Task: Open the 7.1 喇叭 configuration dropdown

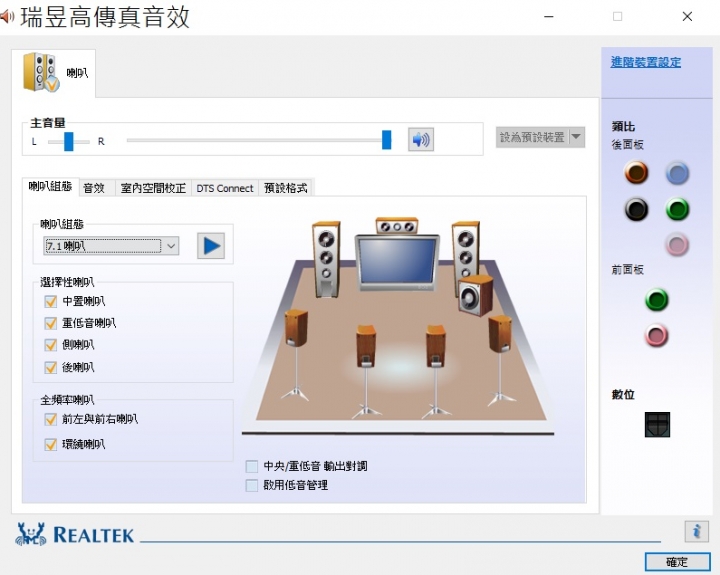Action: [x=111, y=246]
